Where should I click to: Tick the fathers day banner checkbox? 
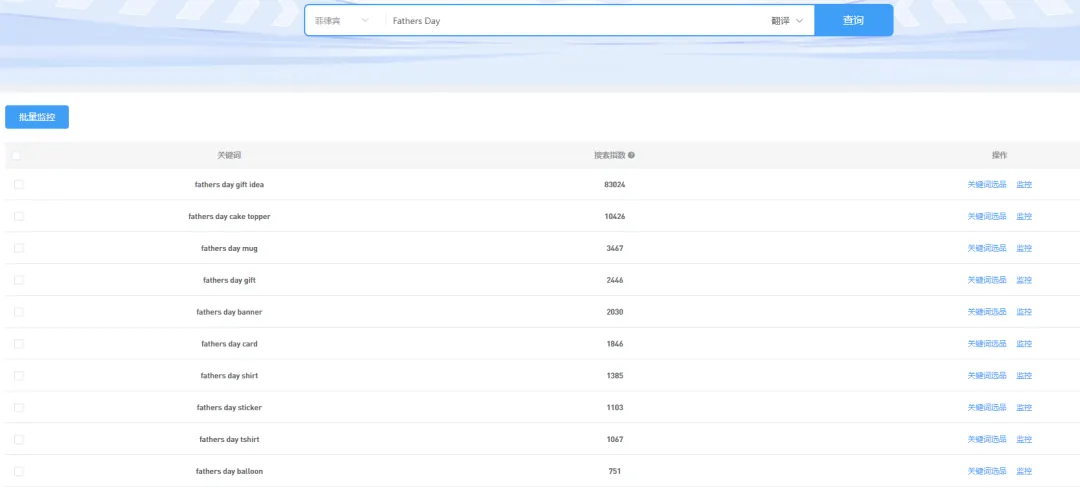(x=19, y=312)
